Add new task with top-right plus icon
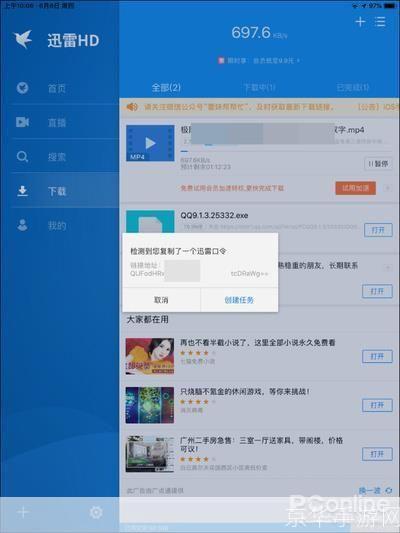The width and height of the screenshot is (400, 533). pyautogui.click(x=360, y=22)
